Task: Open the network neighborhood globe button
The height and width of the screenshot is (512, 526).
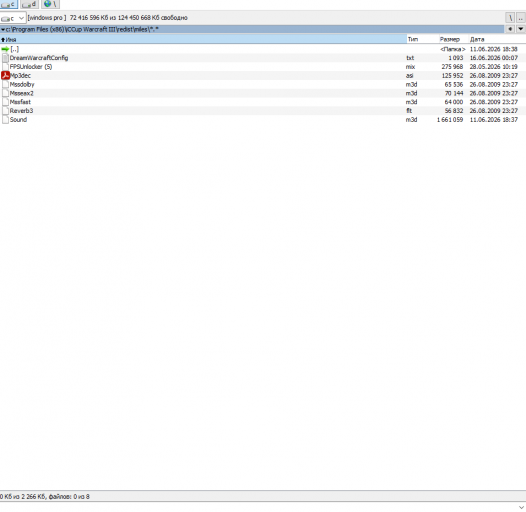Action: 50,4
